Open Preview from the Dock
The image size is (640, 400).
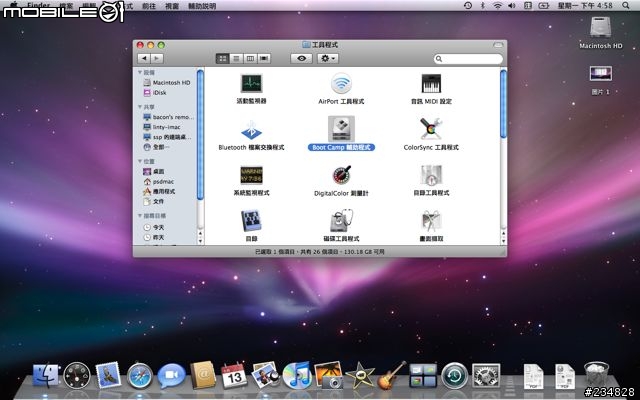pyautogui.click(x=265, y=375)
